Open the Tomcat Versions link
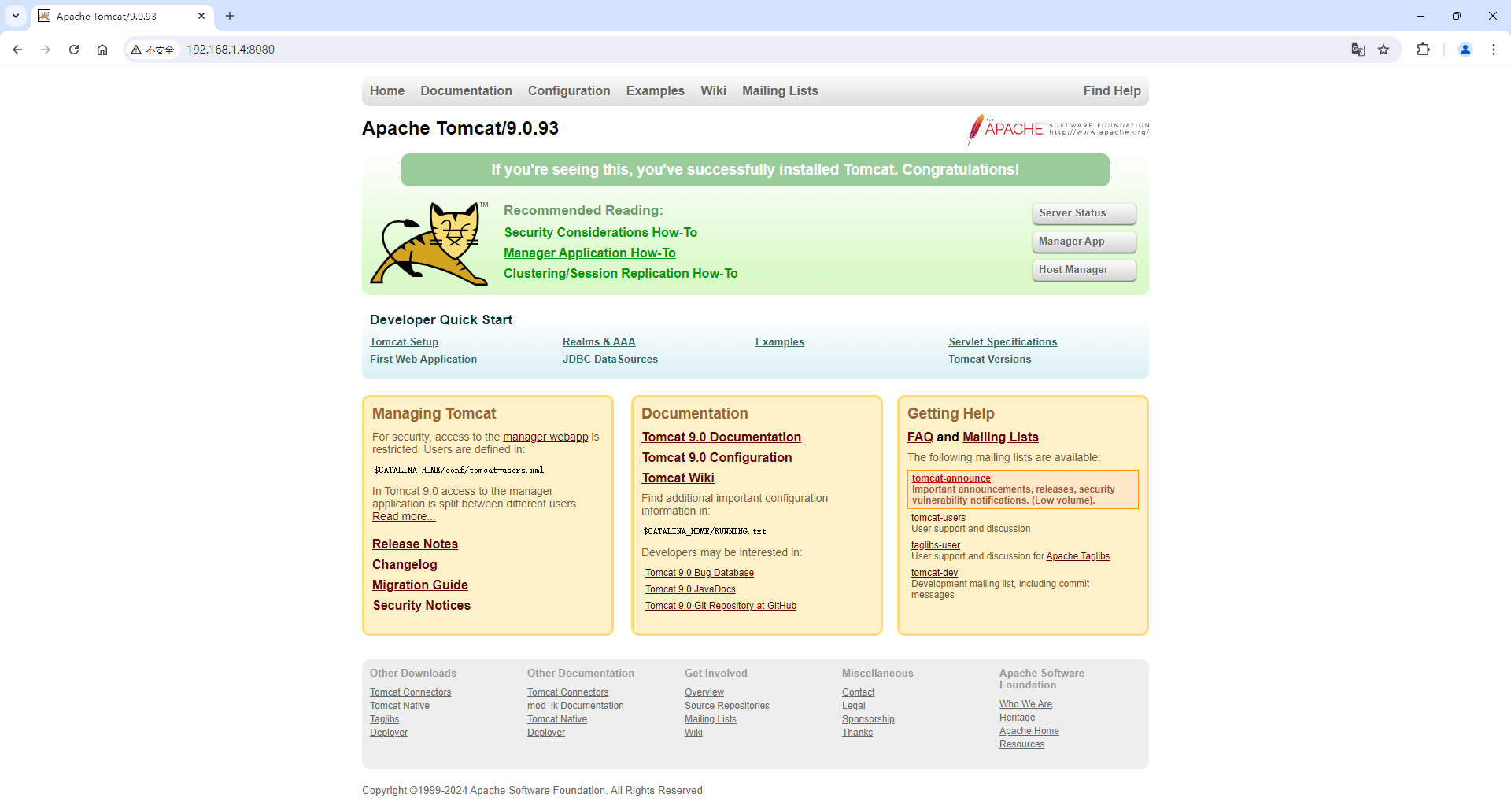Image resolution: width=1511 pixels, height=812 pixels. click(989, 360)
